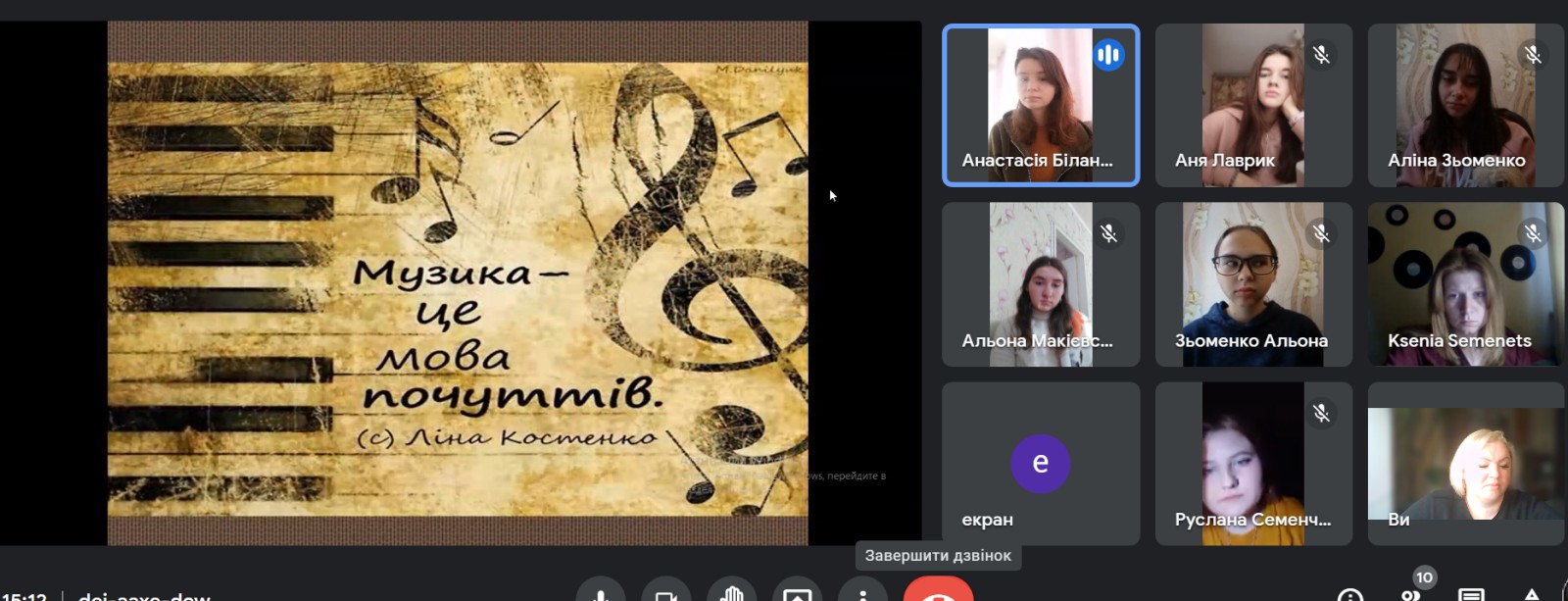Click the purple 'e' avatar on екран tile
Image resolution: width=1568 pixels, height=601 pixels.
tap(1040, 463)
